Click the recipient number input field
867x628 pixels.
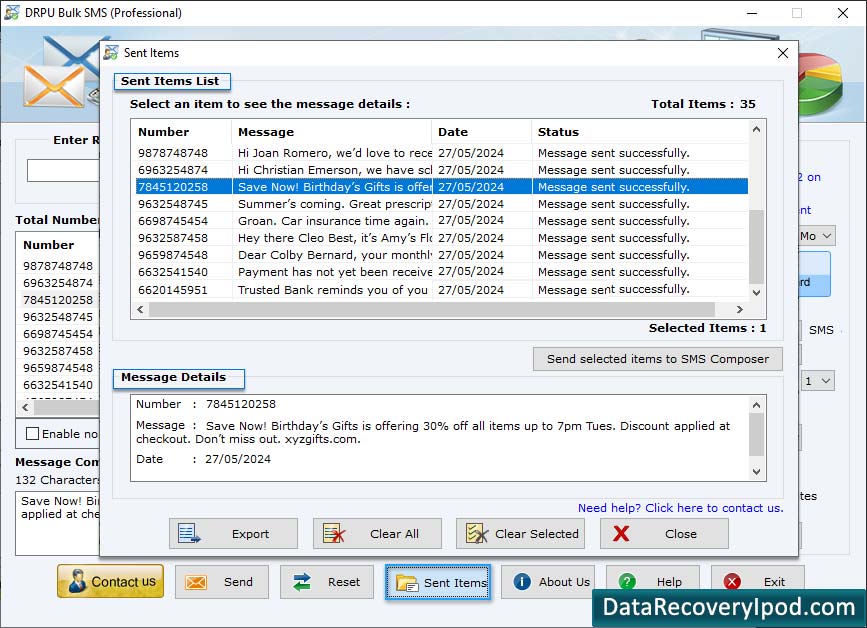[x=63, y=171]
